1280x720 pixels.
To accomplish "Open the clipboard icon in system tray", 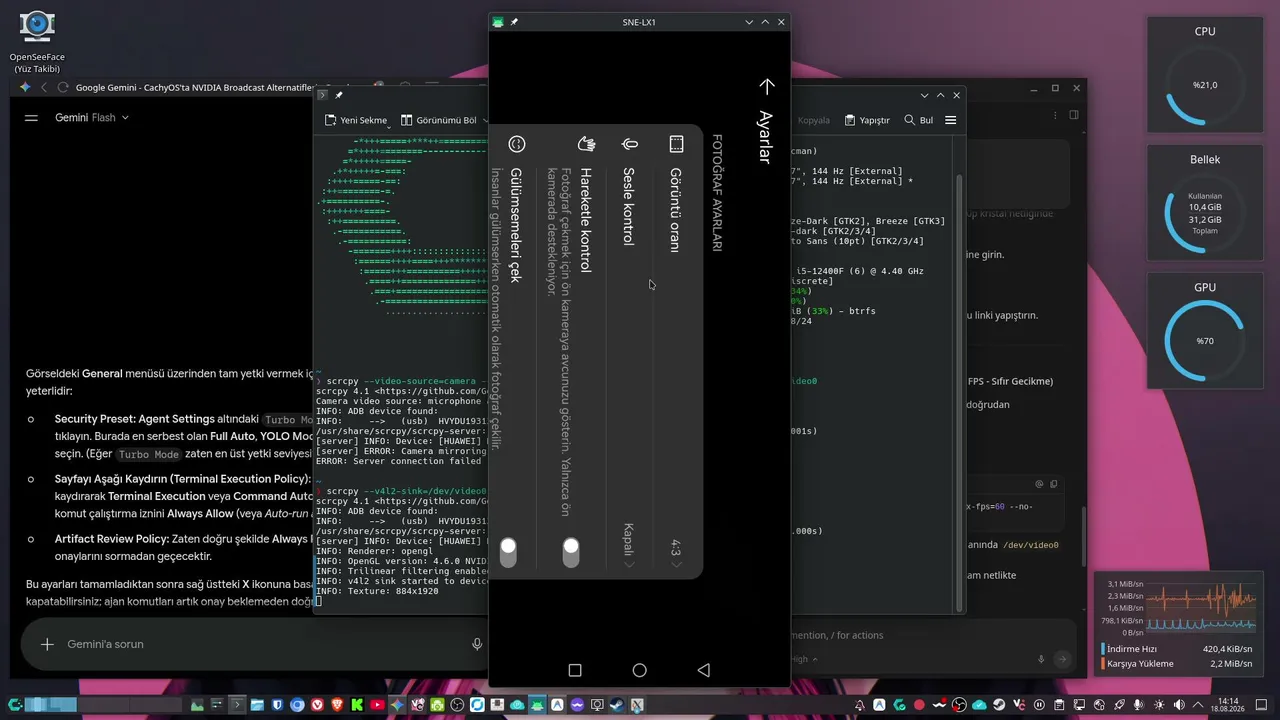I will (1060, 705).
